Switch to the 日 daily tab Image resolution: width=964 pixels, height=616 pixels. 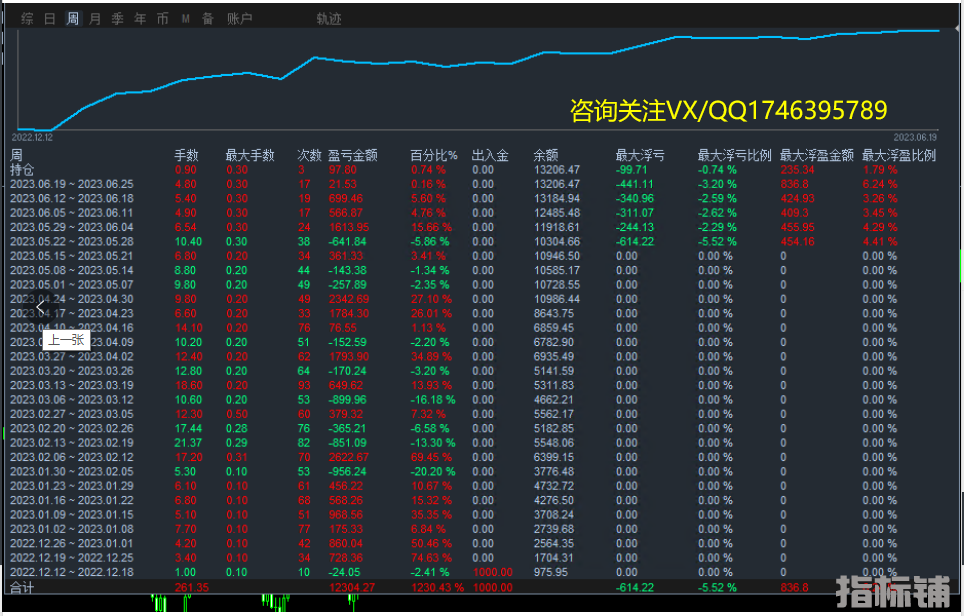[x=50, y=19]
